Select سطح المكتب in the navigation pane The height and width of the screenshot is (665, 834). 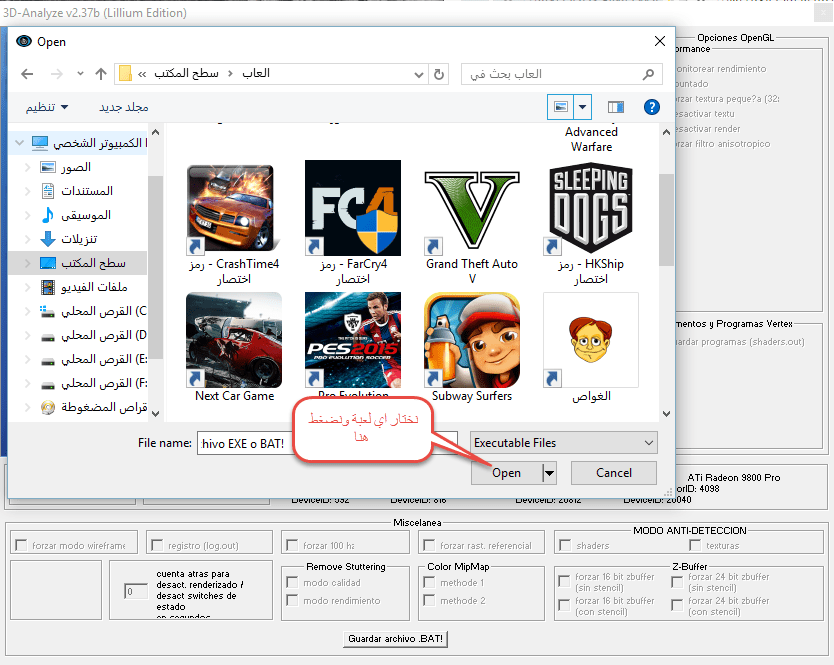93,263
